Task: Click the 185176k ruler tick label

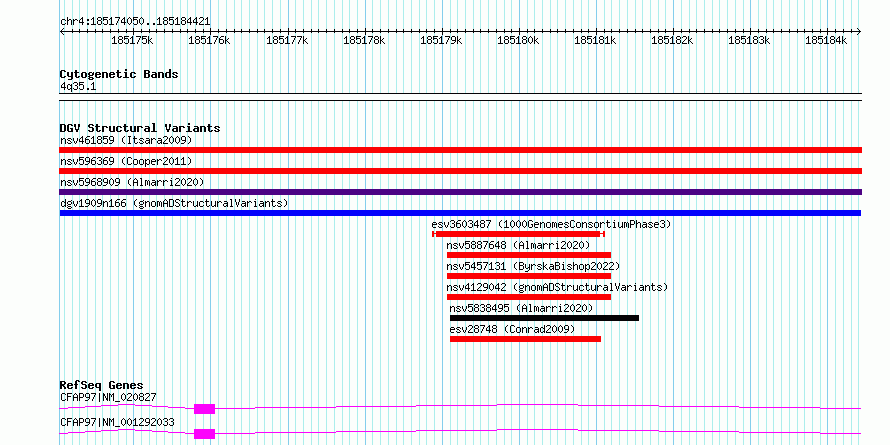Action: (x=209, y=40)
